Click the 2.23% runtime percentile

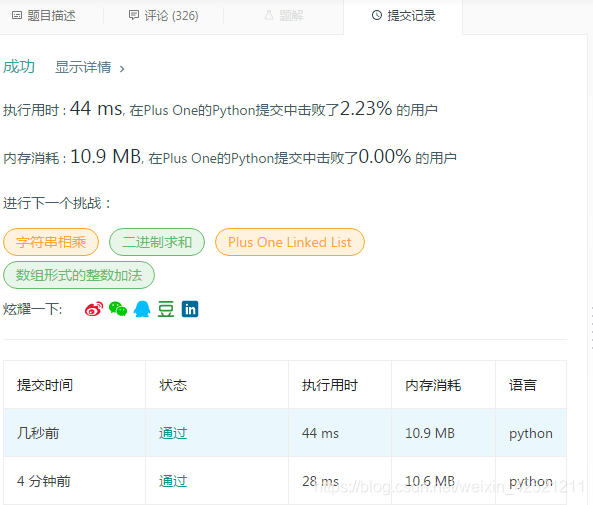[x=366, y=109]
